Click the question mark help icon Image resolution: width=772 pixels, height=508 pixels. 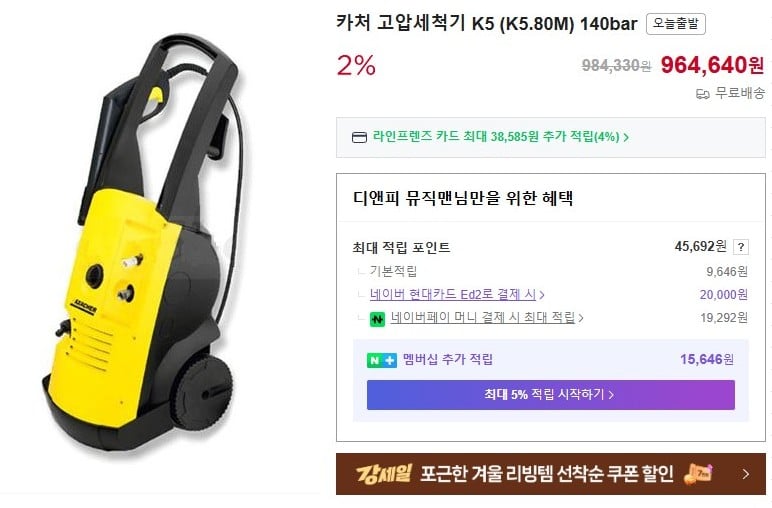pyautogui.click(x=741, y=247)
